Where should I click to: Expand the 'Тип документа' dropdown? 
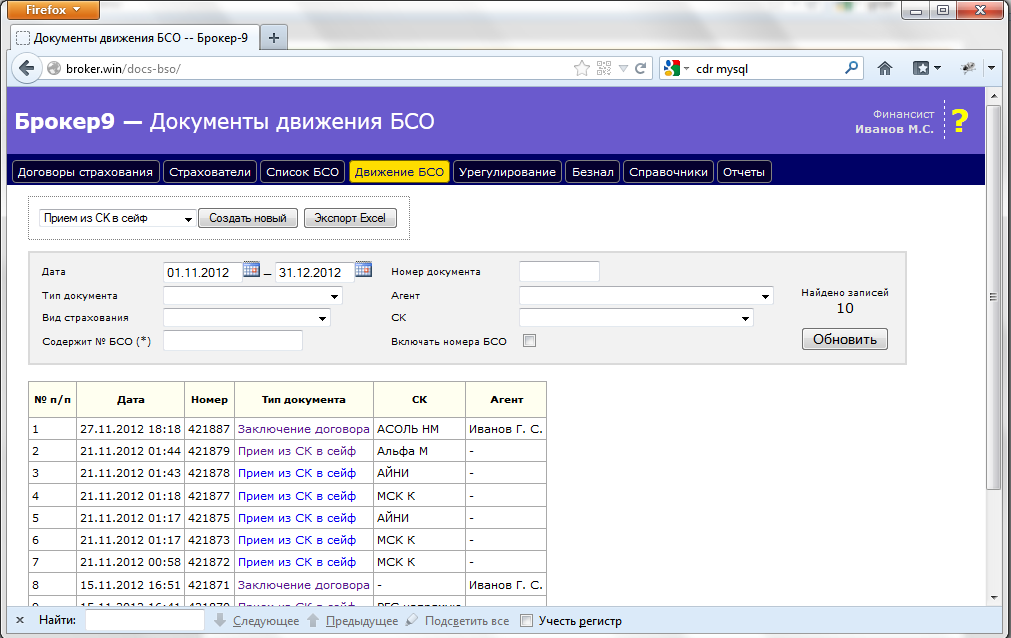pyautogui.click(x=253, y=295)
